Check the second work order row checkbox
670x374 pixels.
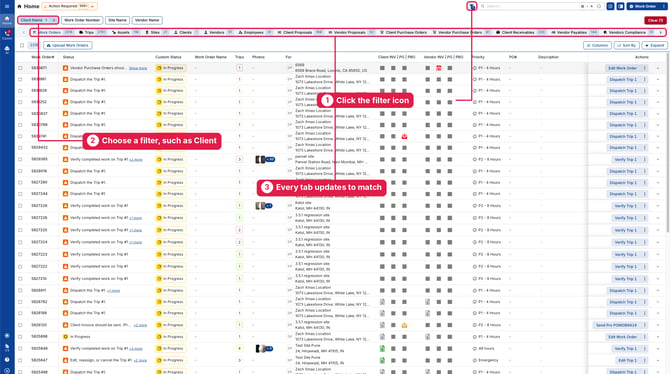click(x=20, y=79)
